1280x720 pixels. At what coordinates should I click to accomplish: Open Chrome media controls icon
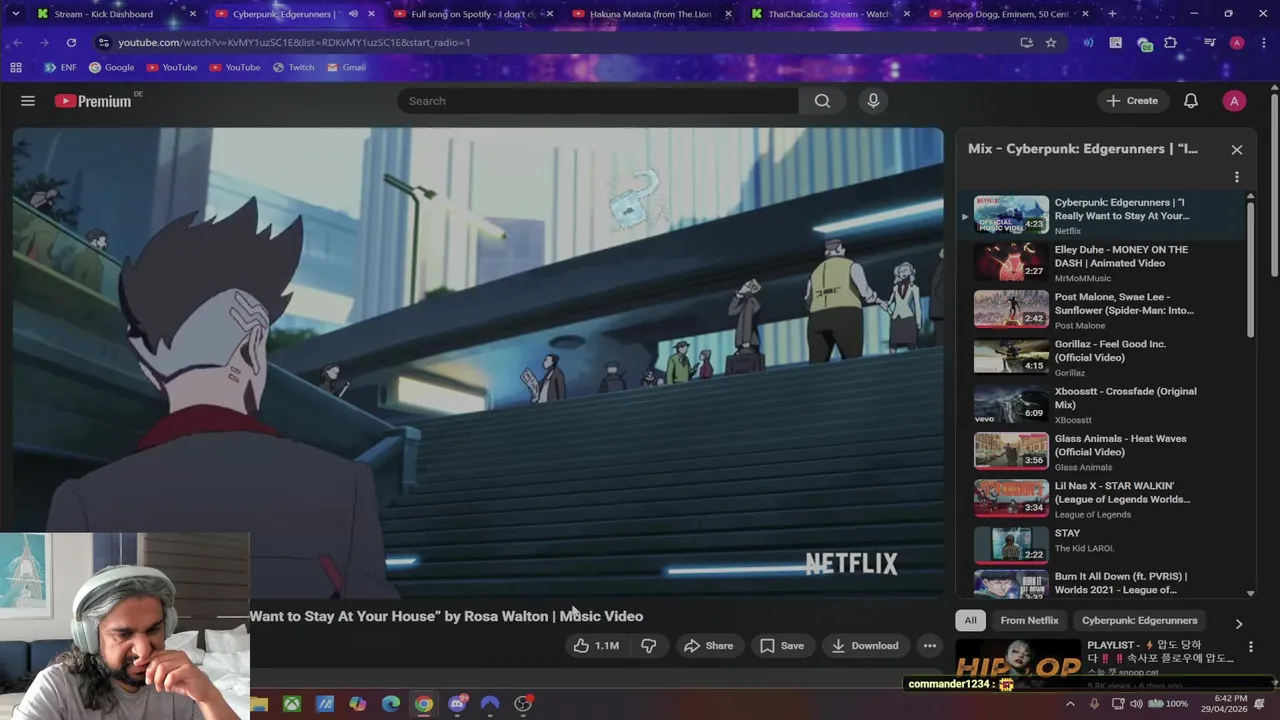click(x=1209, y=43)
